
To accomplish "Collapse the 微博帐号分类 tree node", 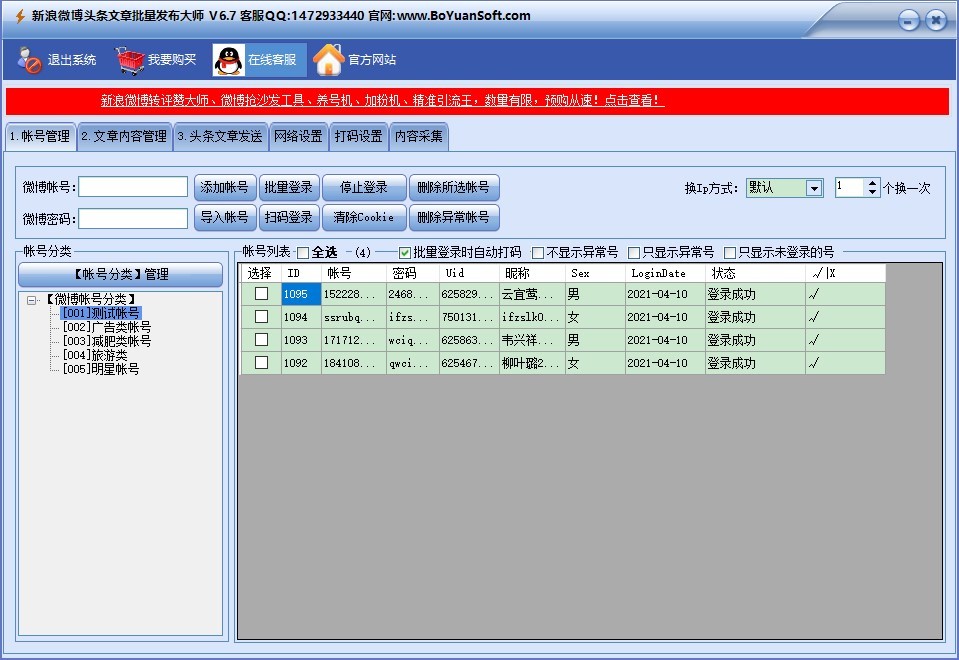I will pyautogui.click(x=31, y=300).
